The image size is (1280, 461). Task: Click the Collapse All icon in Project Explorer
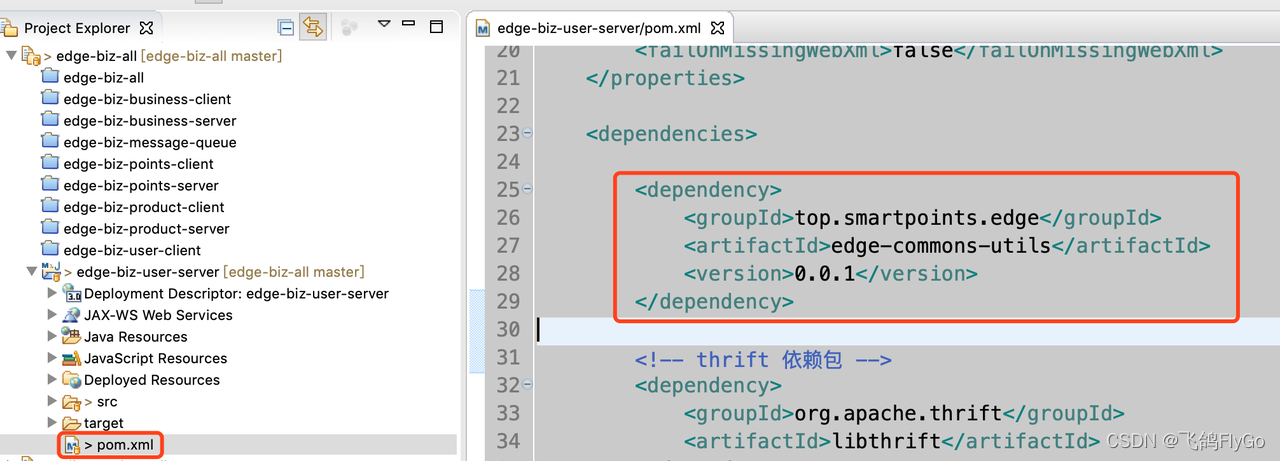point(286,28)
